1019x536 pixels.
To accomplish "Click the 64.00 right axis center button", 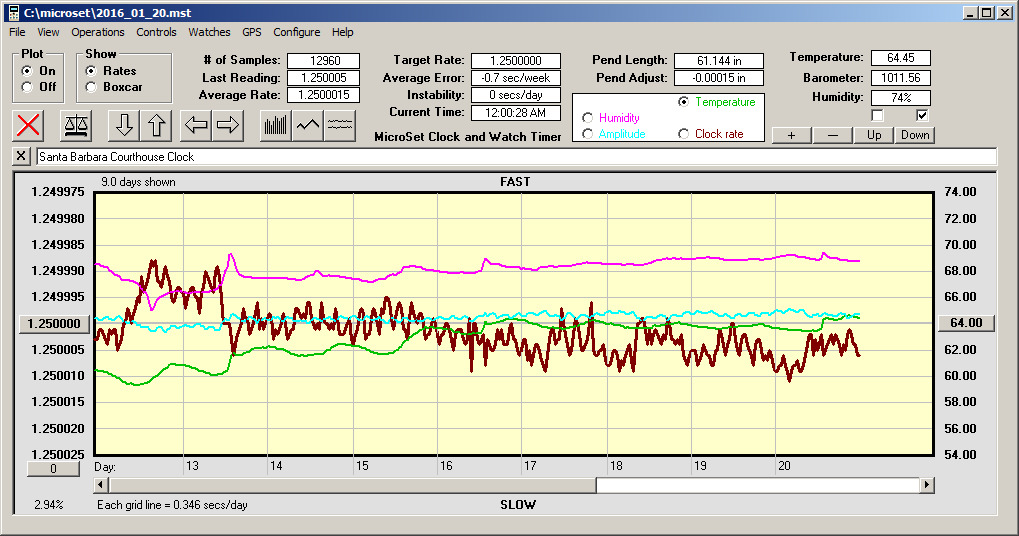I will pyautogui.click(x=966, y=323).
